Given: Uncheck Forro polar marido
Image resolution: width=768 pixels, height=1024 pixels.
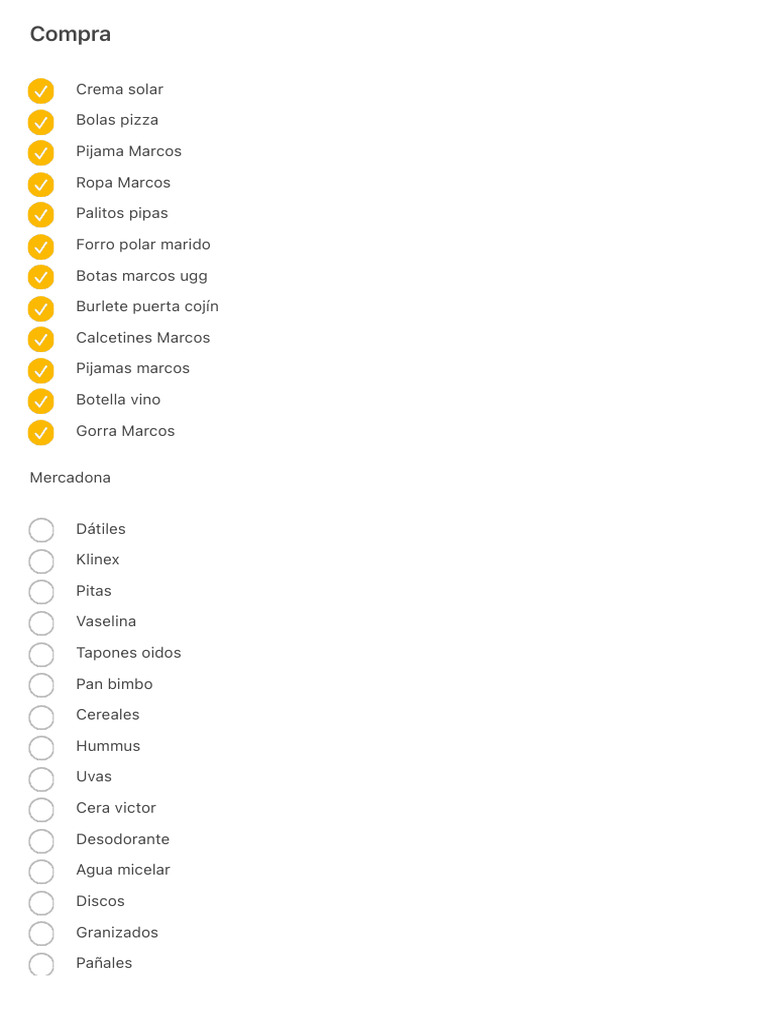Looking at the screenshot, I should [41, 246].
